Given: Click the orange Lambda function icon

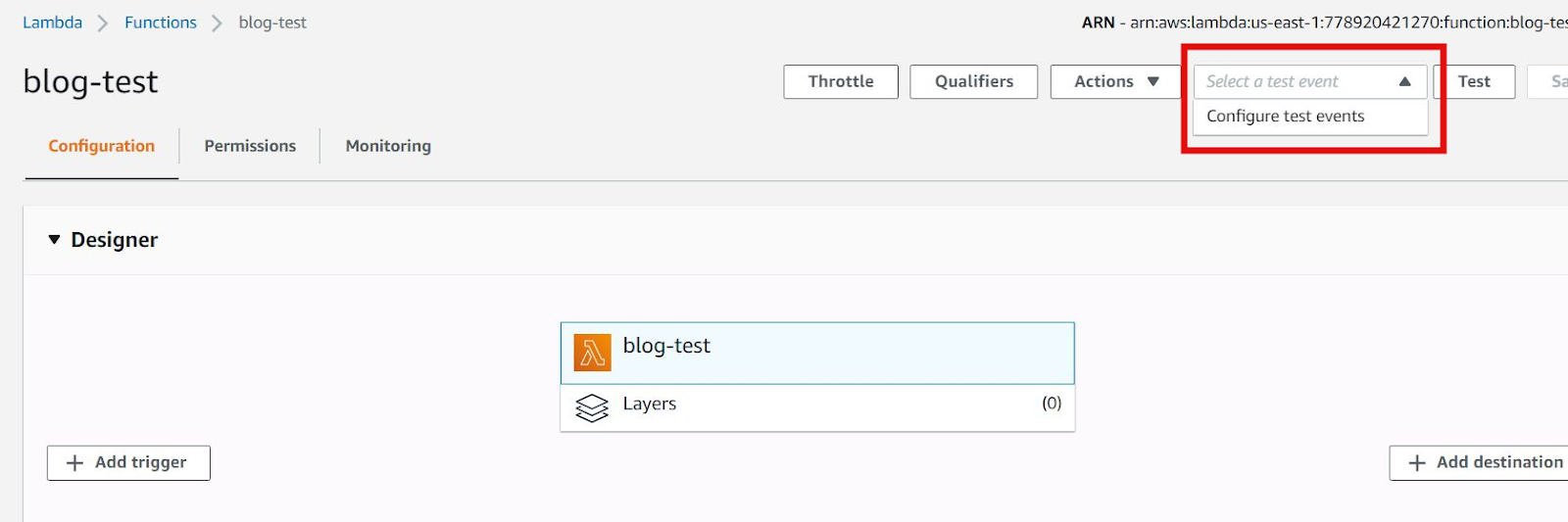Looking at the screenshot, I should tap(592, 353).
